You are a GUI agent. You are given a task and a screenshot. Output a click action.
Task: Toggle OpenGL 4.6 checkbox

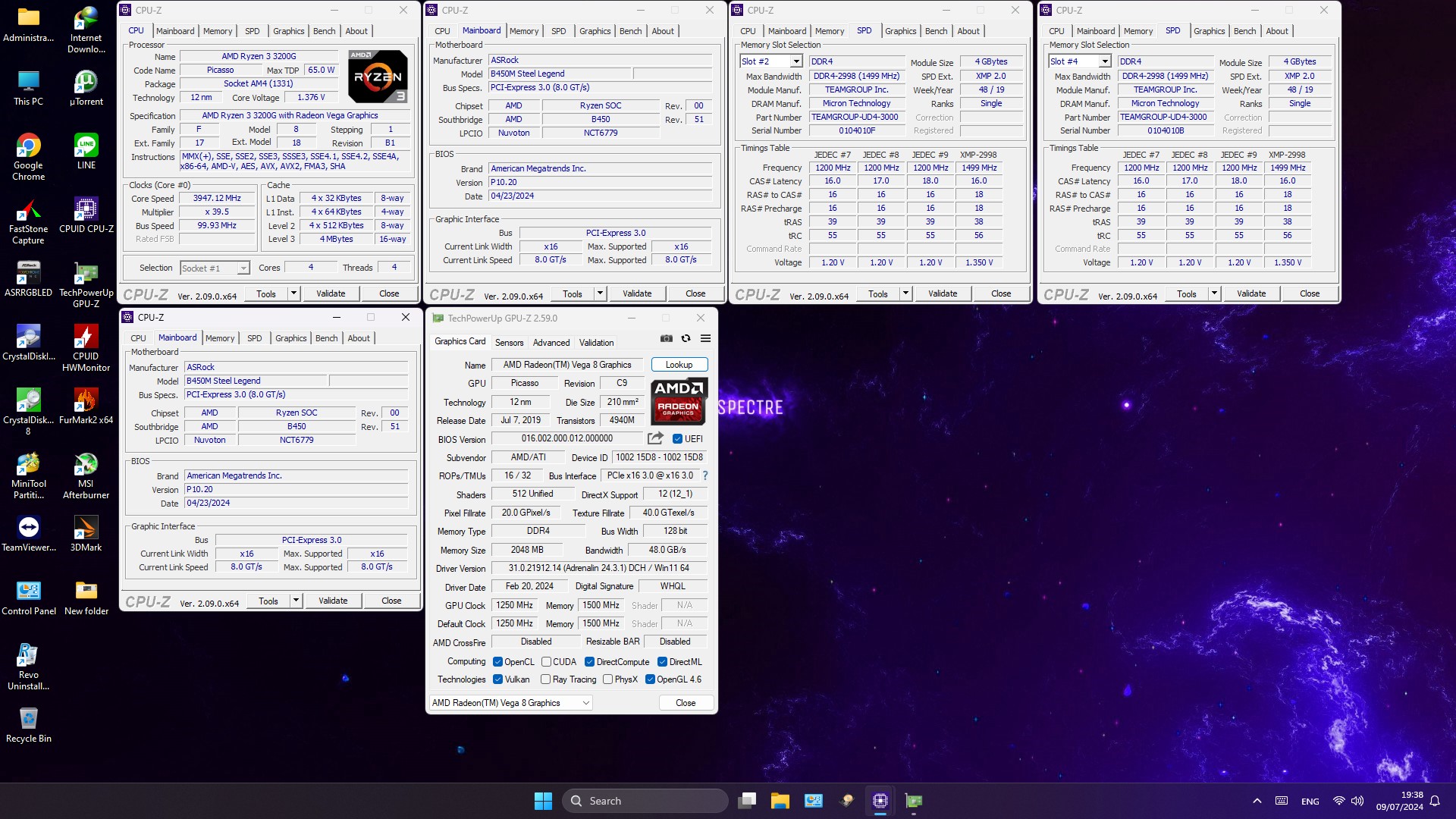[650, 679]
